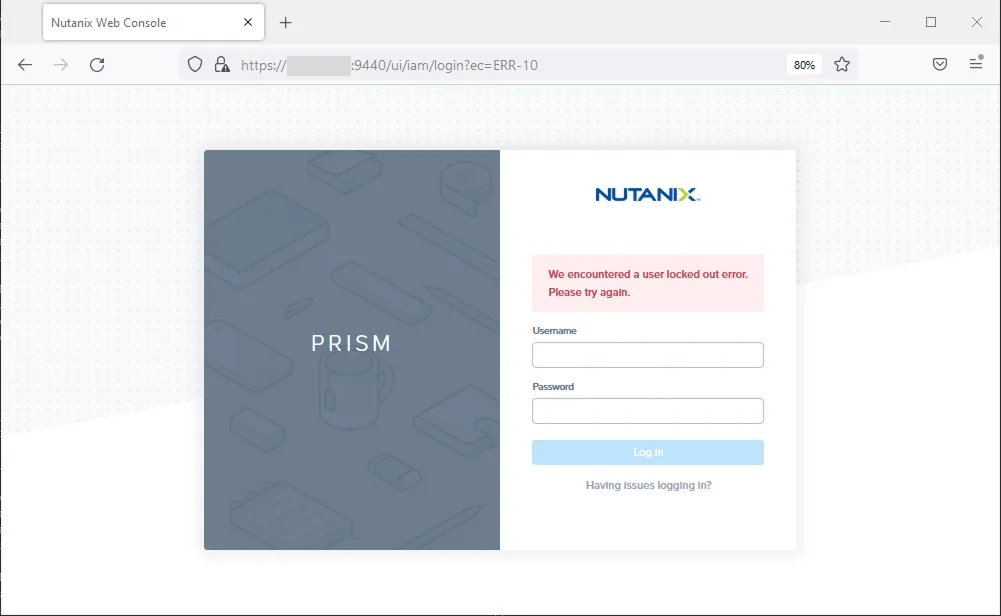The height and width of the screenshot is (616, 1001).
Task: Focus the Password input field
Action: pos(648,411)
